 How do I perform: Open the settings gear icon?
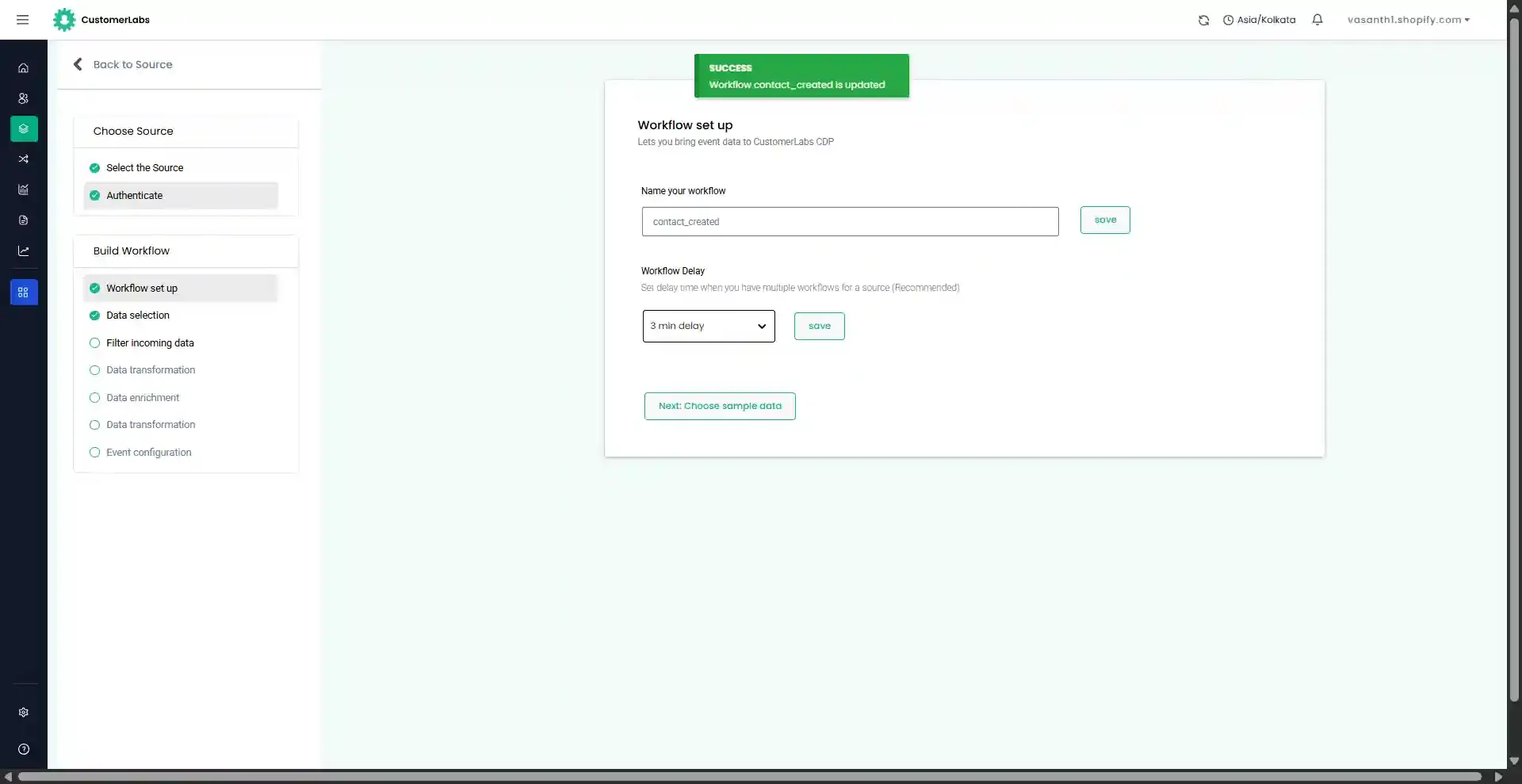24,712
